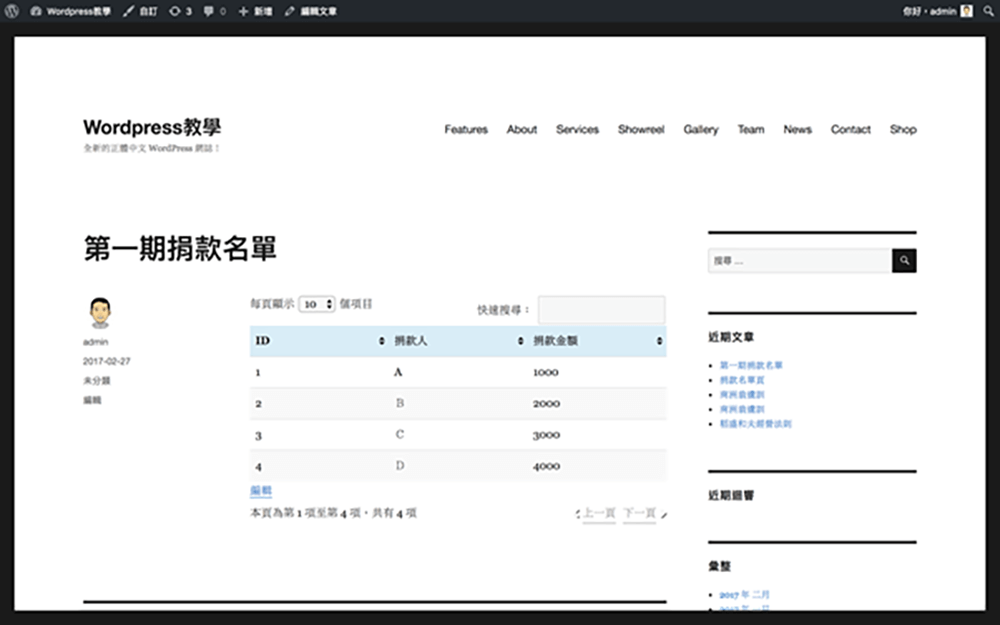This screenshot has width=1000, height=625.
Task: Click the table cell with donor B
Action: [x=459, y=403]
